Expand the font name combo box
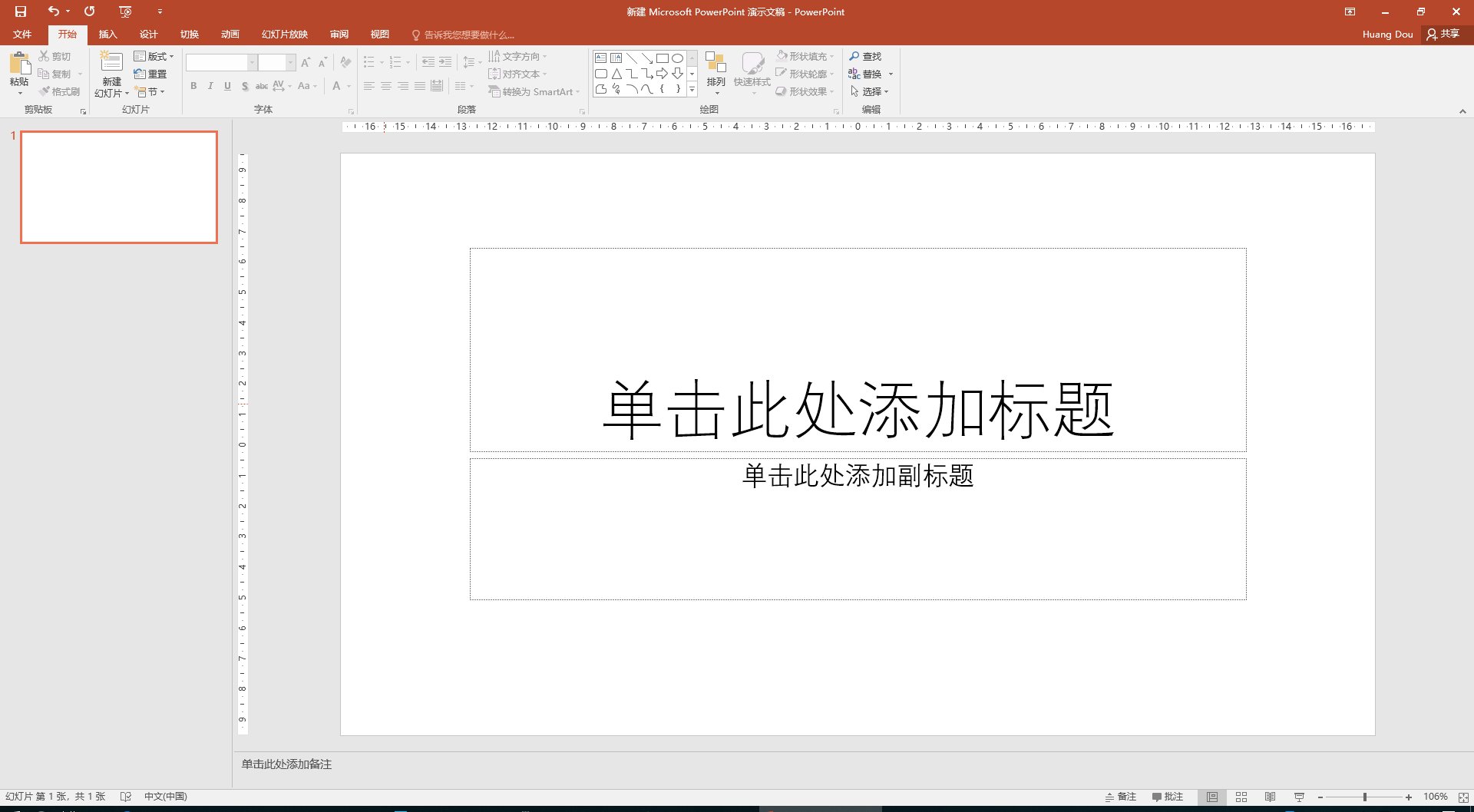The width and height of the screenshot is (1474, 812). point(252,62)
